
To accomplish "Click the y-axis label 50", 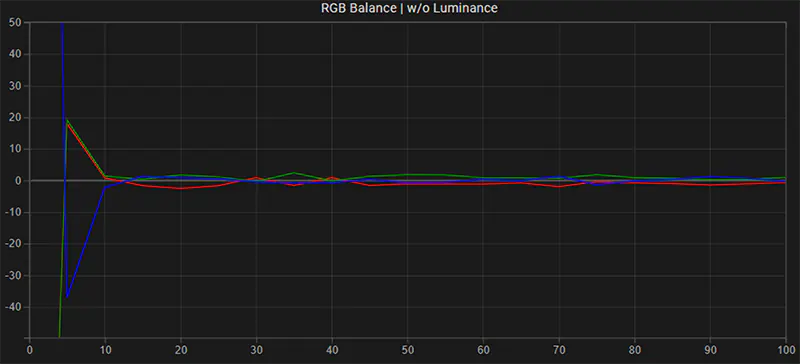I will point(15,22).
